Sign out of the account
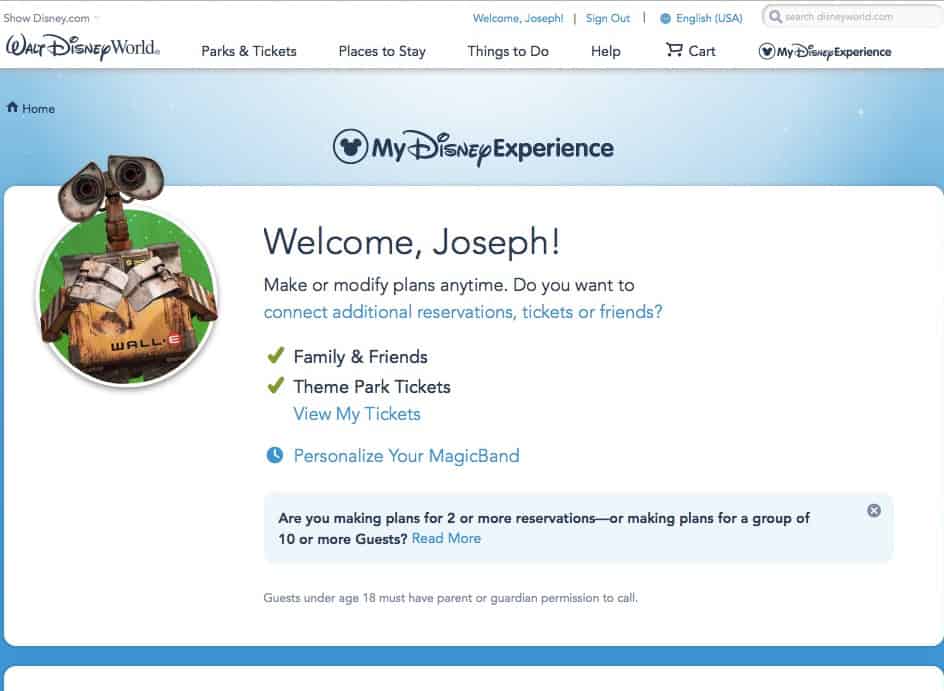Viewport: 944px width, 691px height. point(607,18)
